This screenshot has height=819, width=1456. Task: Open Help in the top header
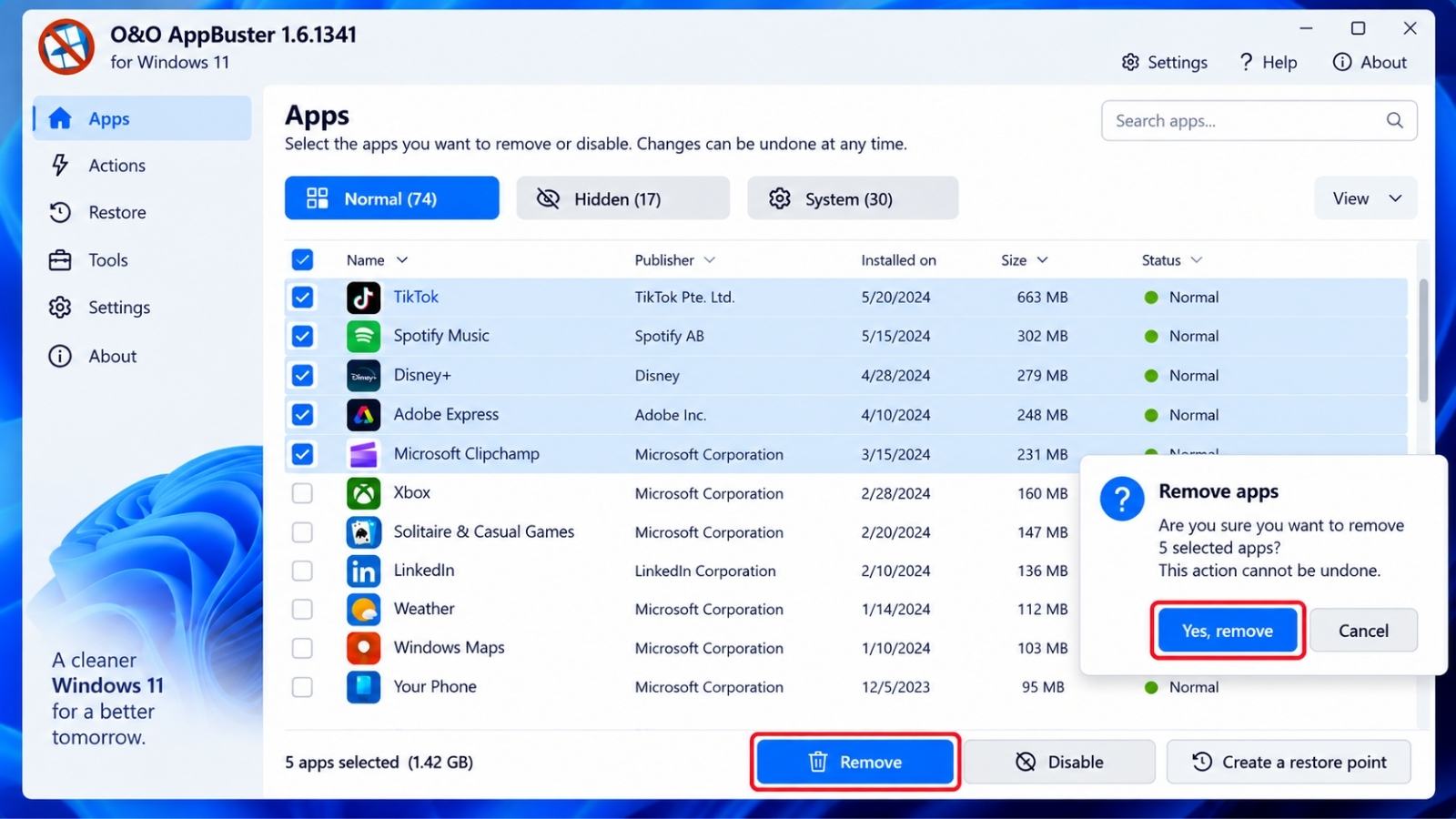point(1267,62)
